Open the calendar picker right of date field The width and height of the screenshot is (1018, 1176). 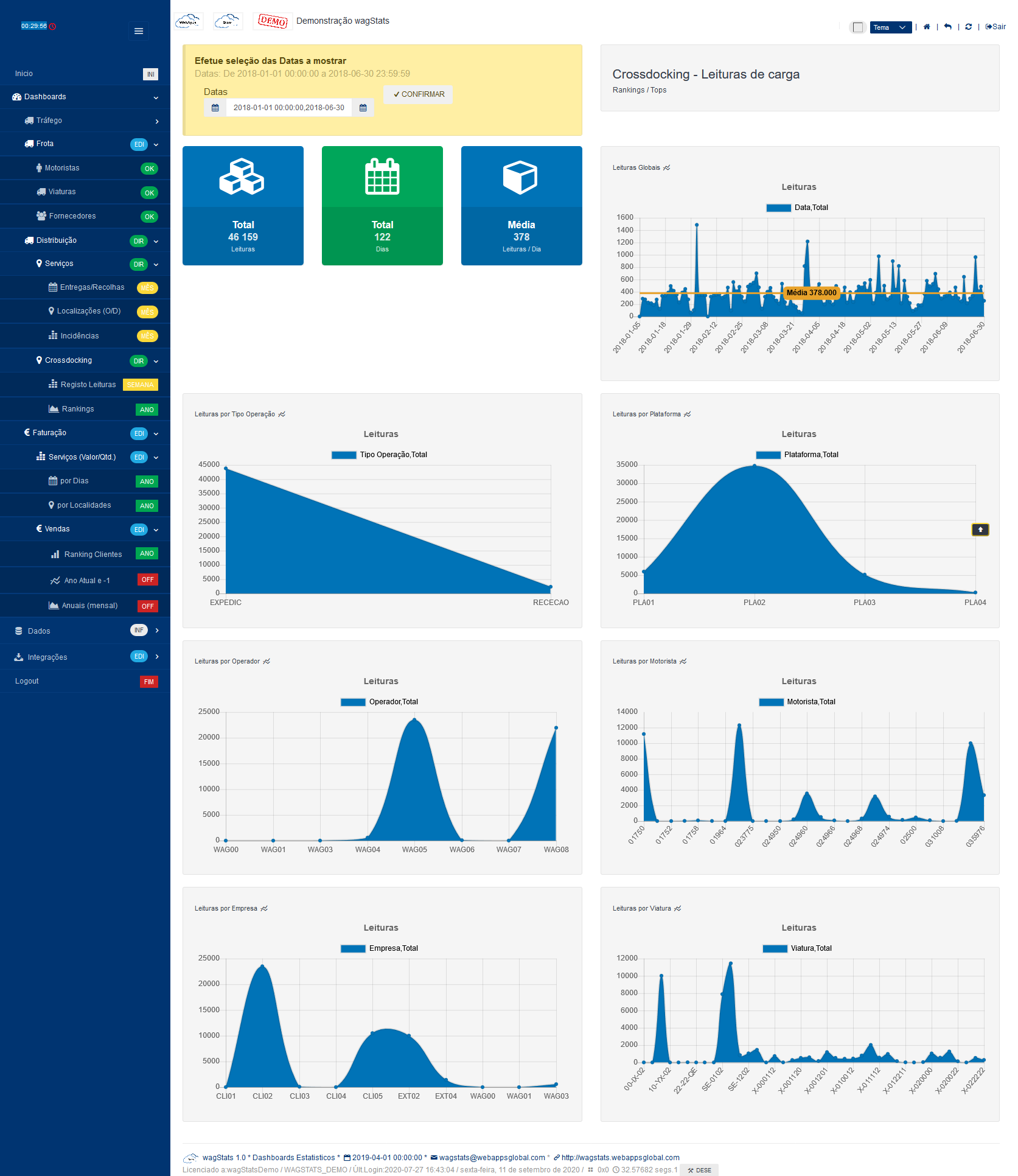[363, 108]
